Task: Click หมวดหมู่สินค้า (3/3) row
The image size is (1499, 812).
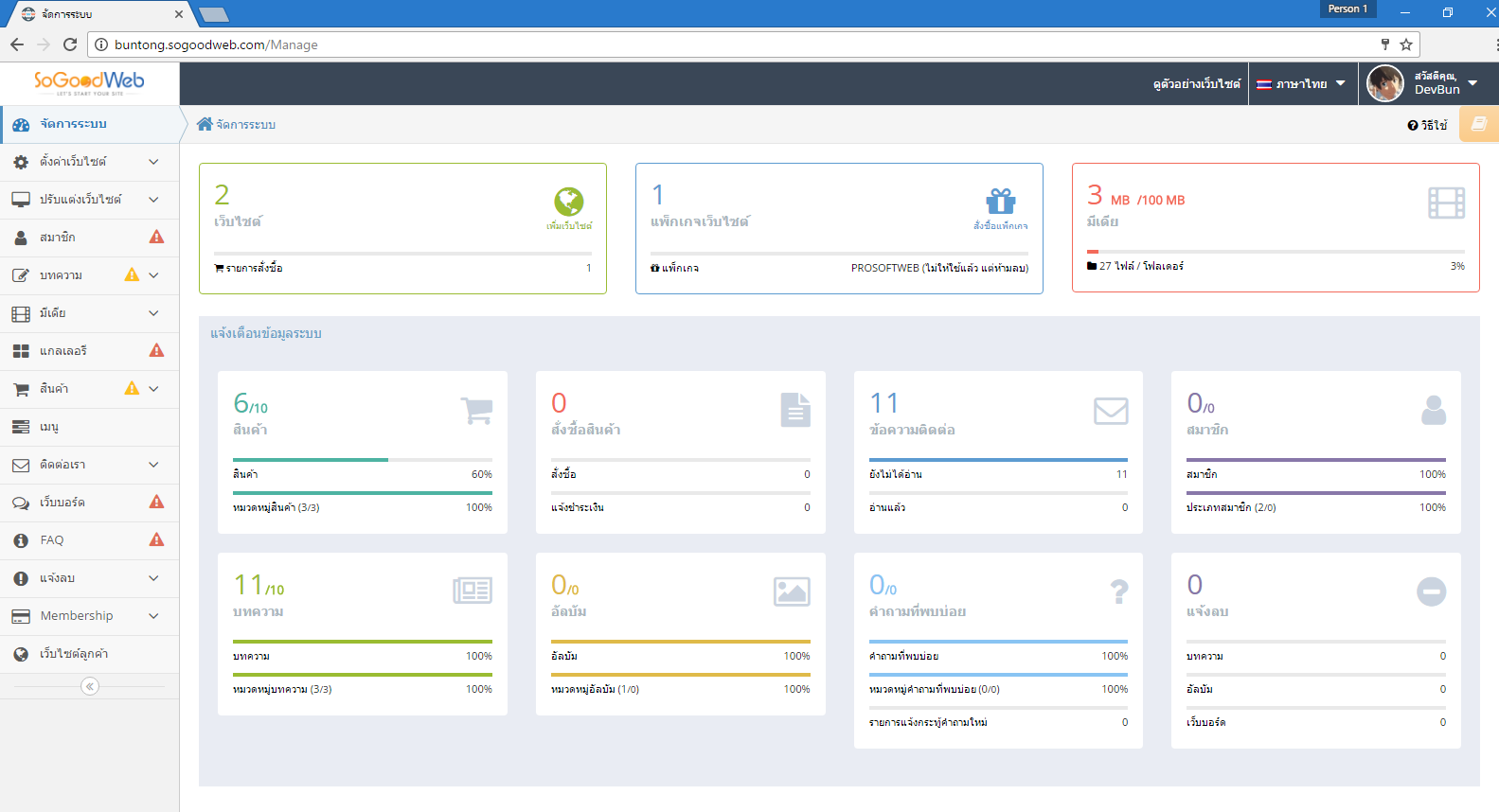Action: tap(363, 507)
